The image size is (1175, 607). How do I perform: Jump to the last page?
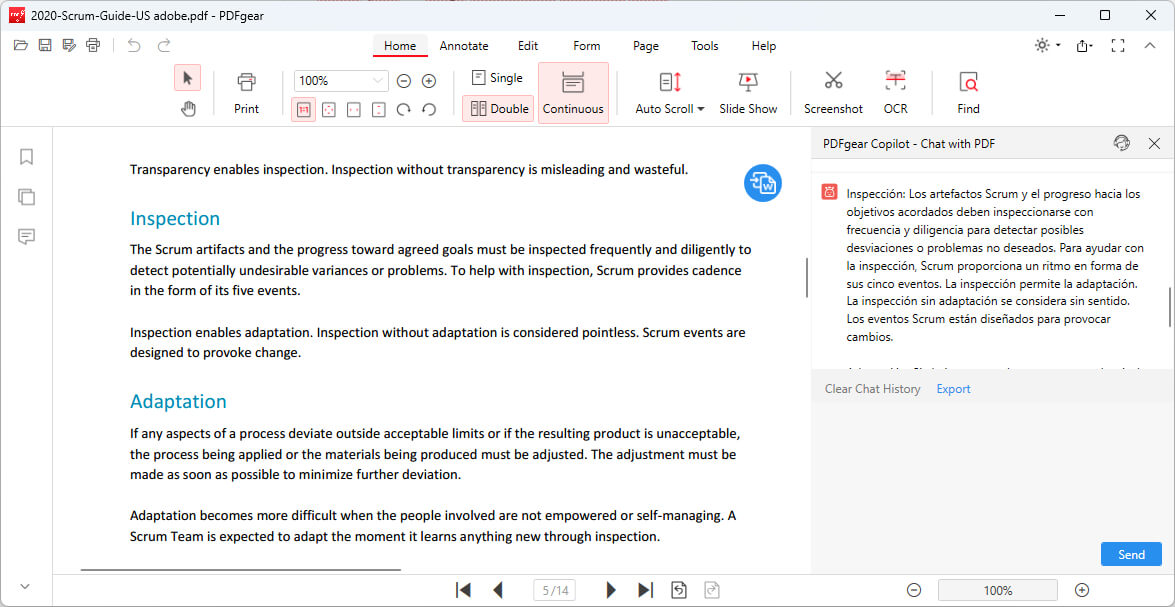tap(645, 591)
